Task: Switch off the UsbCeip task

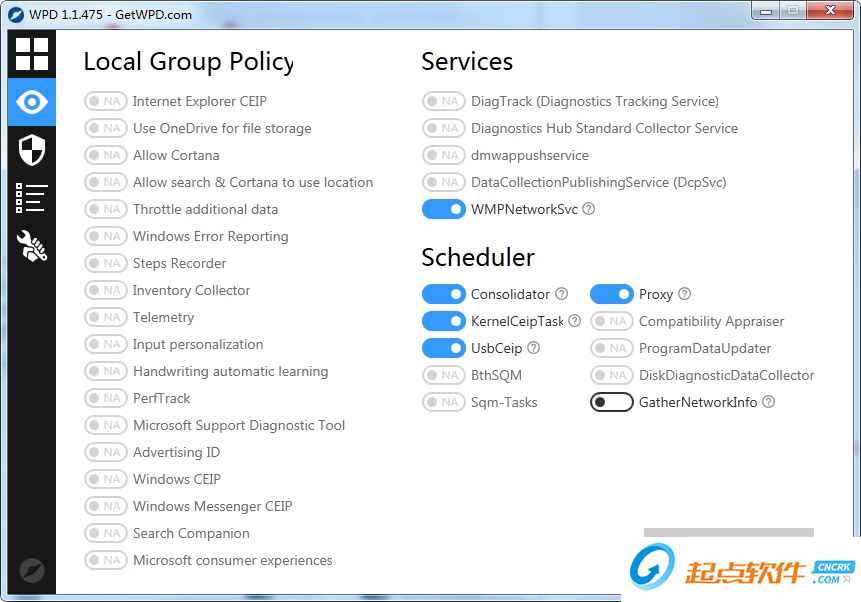Action: point(443,348)
